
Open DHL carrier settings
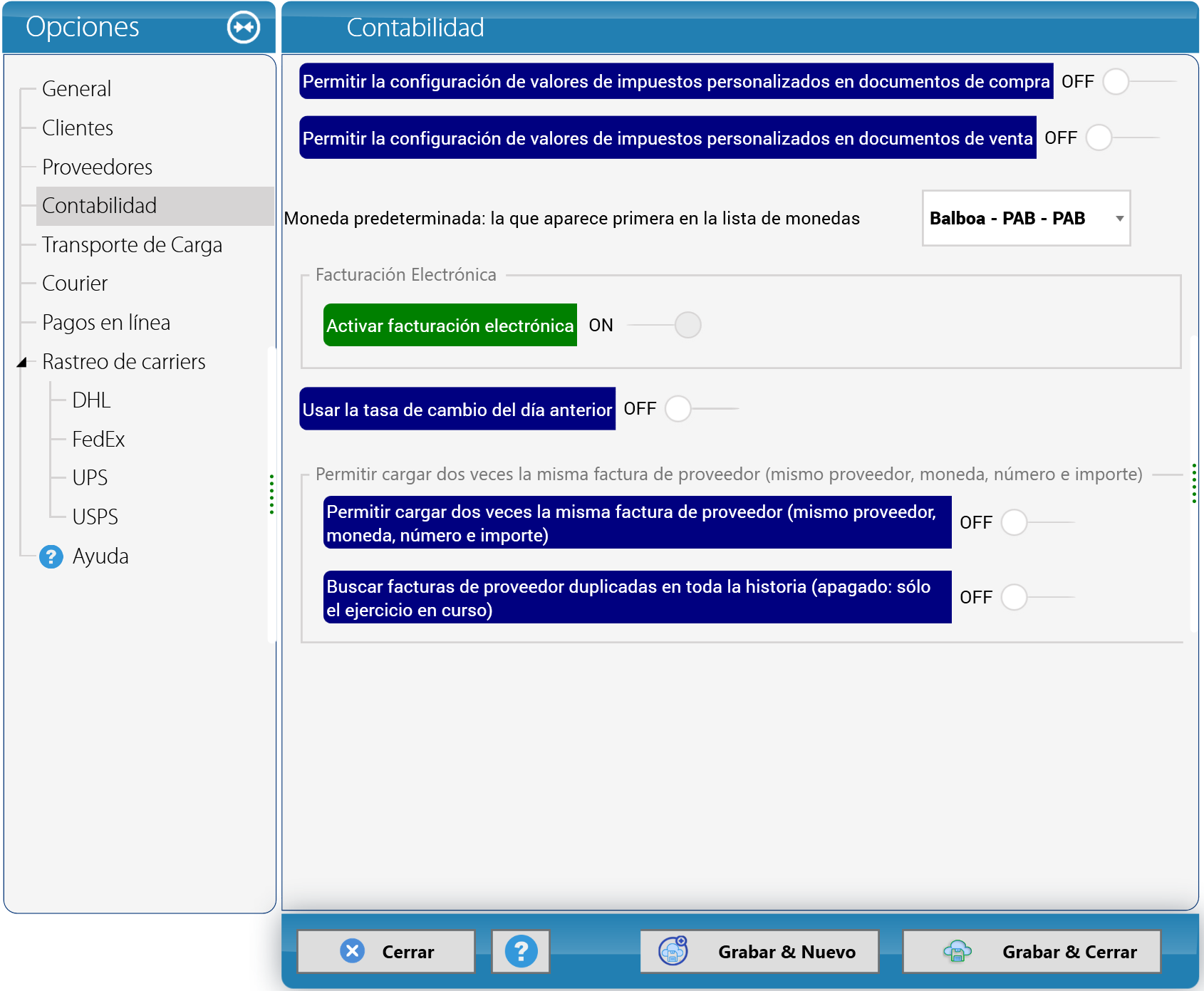point(91,400)
